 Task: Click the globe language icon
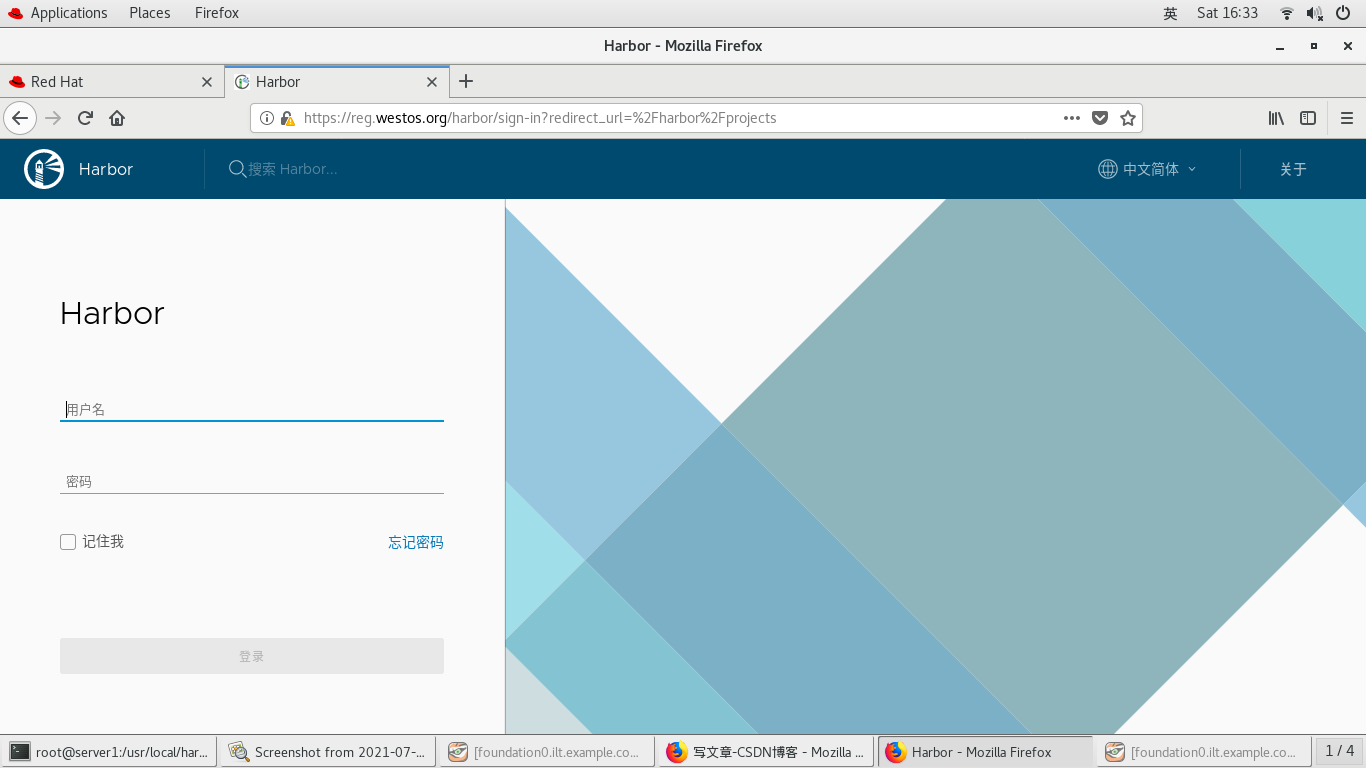pyautogui.click(x=1108, y=169)
